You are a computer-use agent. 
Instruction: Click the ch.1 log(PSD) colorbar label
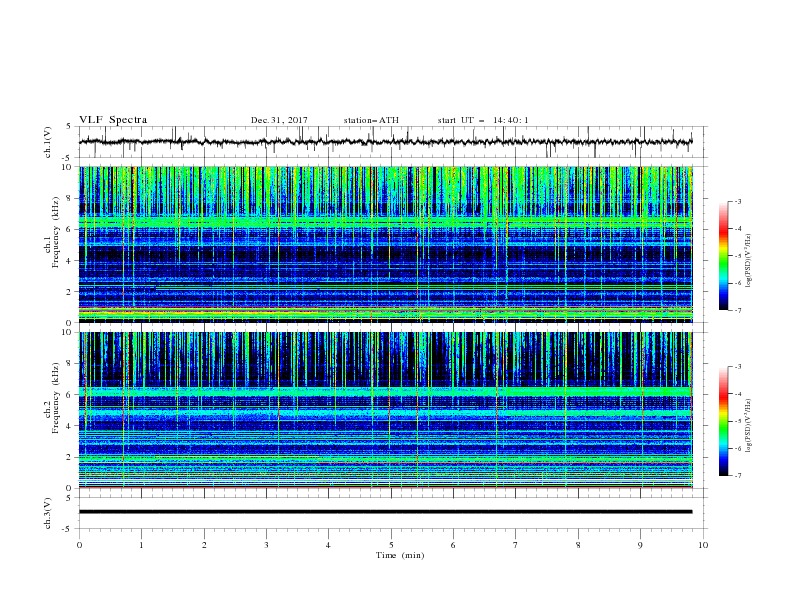point(749,261)
